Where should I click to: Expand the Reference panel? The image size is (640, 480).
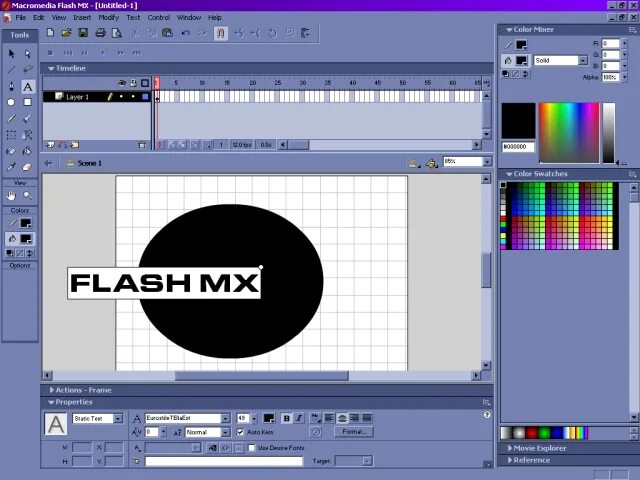510,460
